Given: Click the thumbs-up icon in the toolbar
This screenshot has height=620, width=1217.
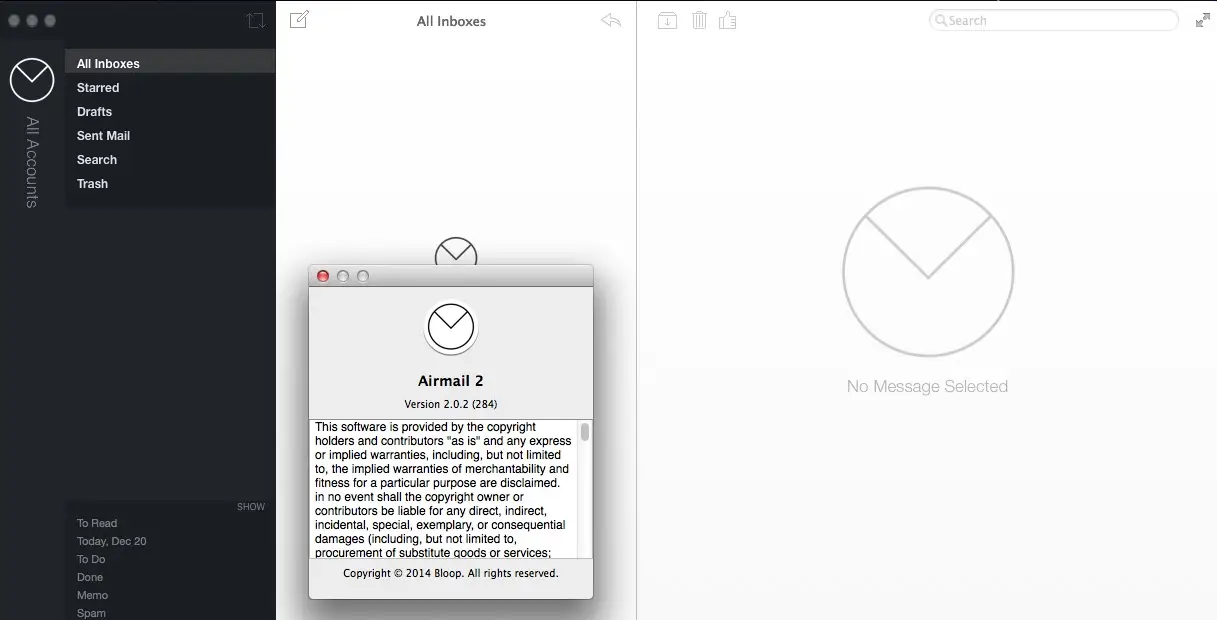Looking at the screenshot, I should click(x=728, y=20).
